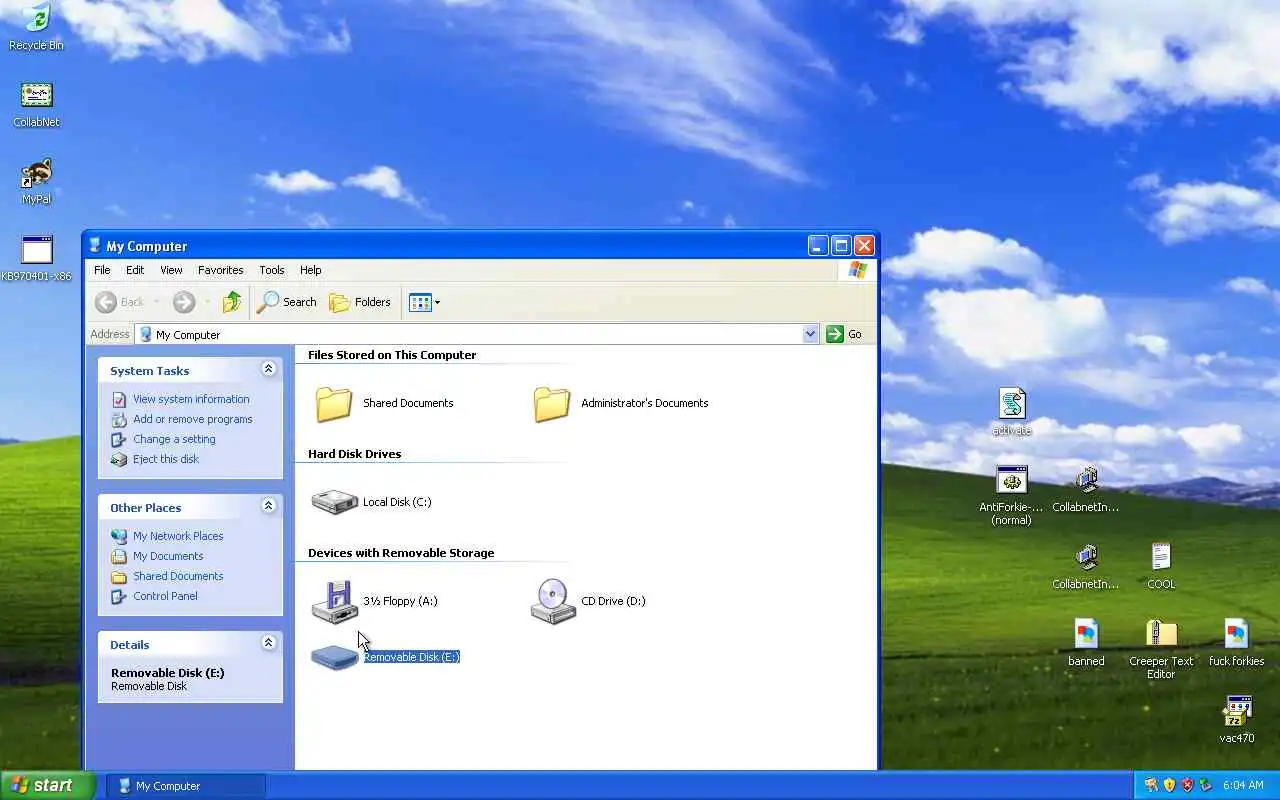Open the Search pane from toolbar

click(x=287, y=302)
